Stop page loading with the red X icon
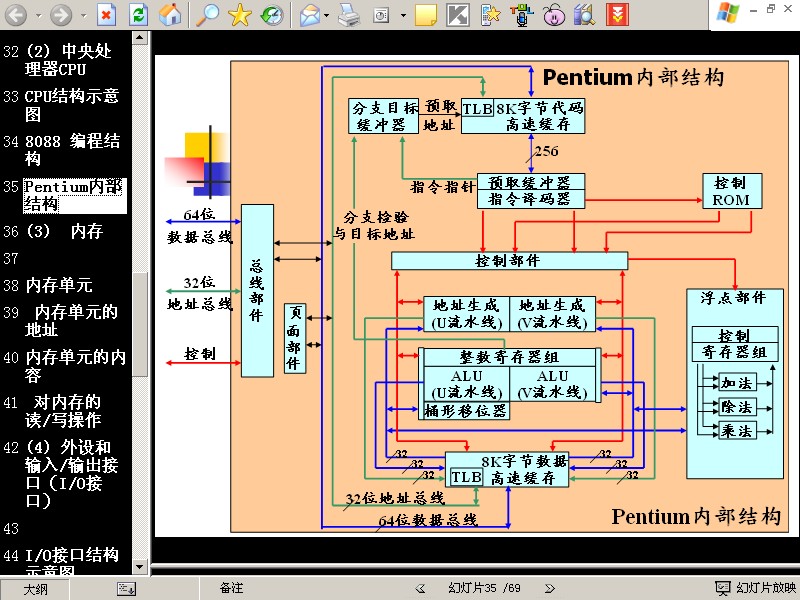800x600 pixels. 106,15
